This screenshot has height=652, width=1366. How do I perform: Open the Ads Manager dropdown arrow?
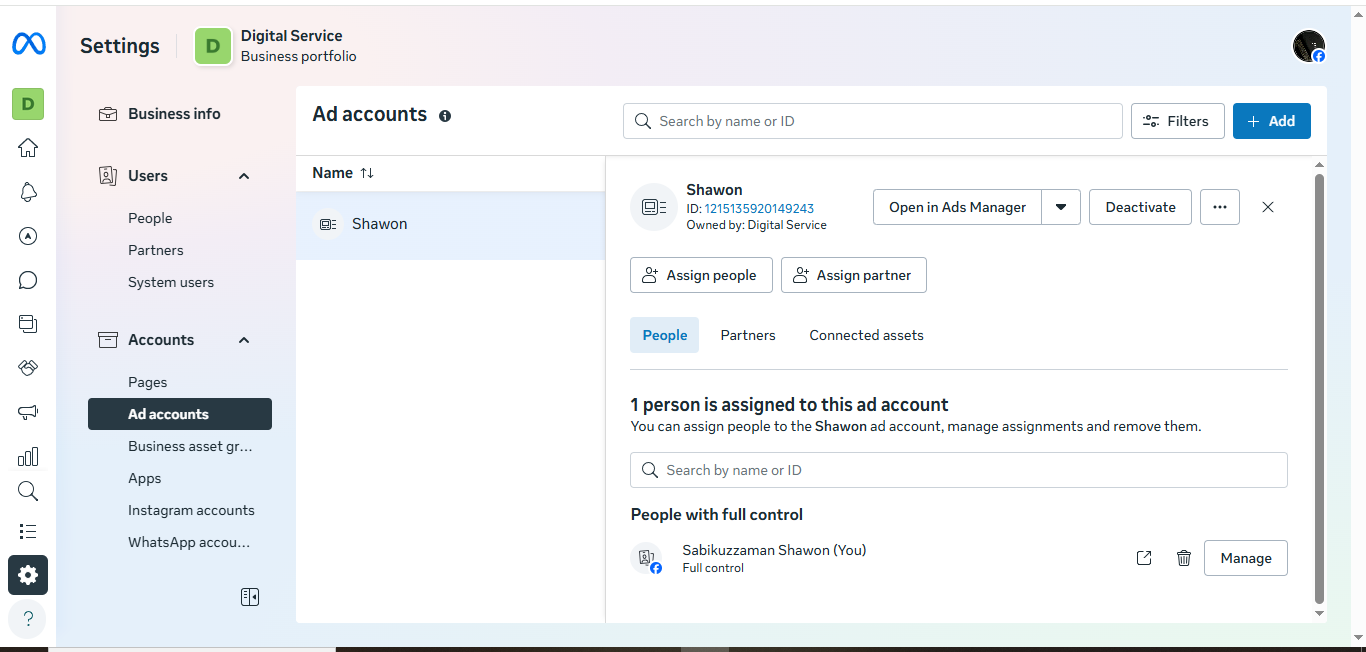(x=1061, y=207)
